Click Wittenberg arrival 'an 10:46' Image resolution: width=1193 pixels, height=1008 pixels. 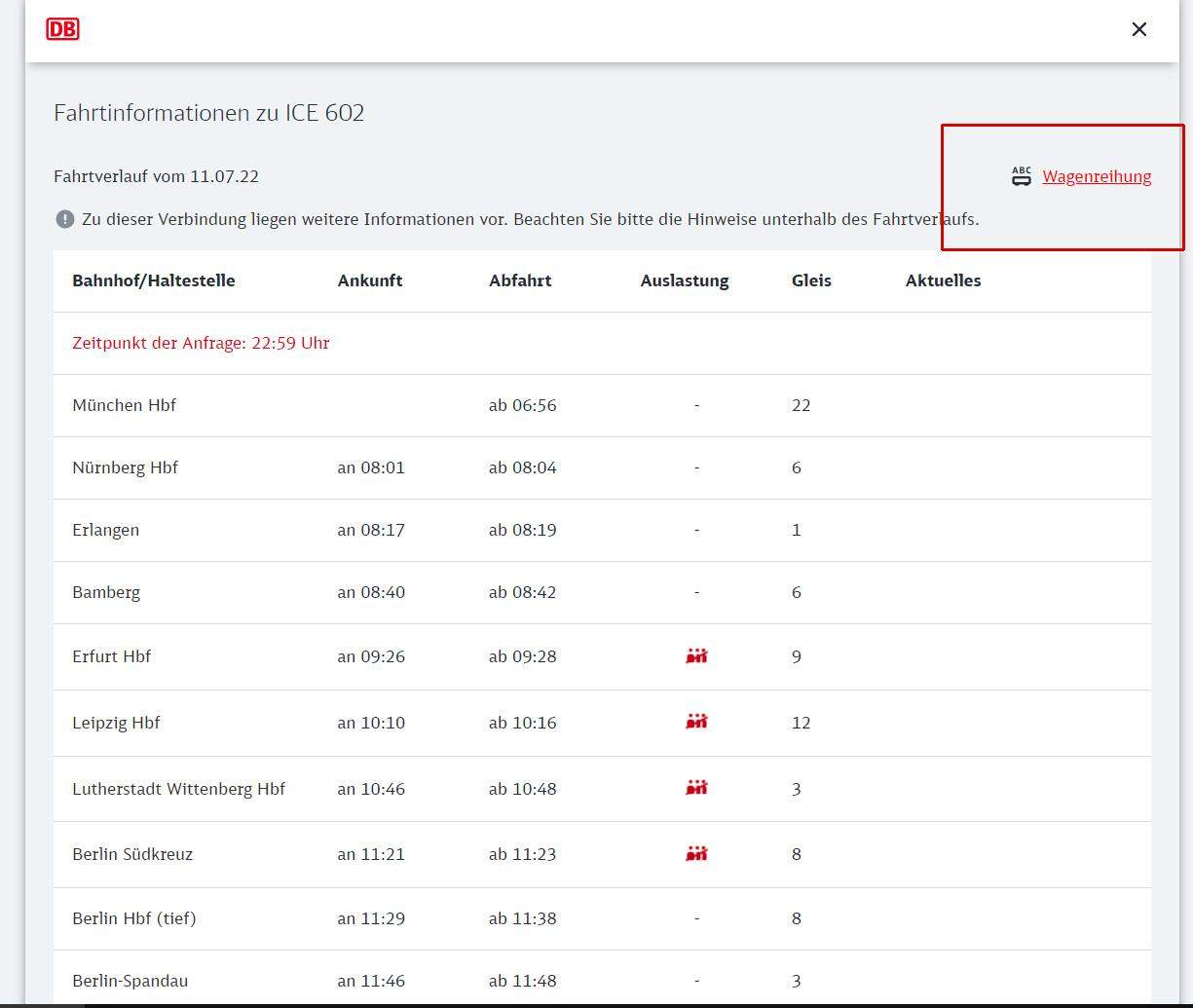[371, 789]
